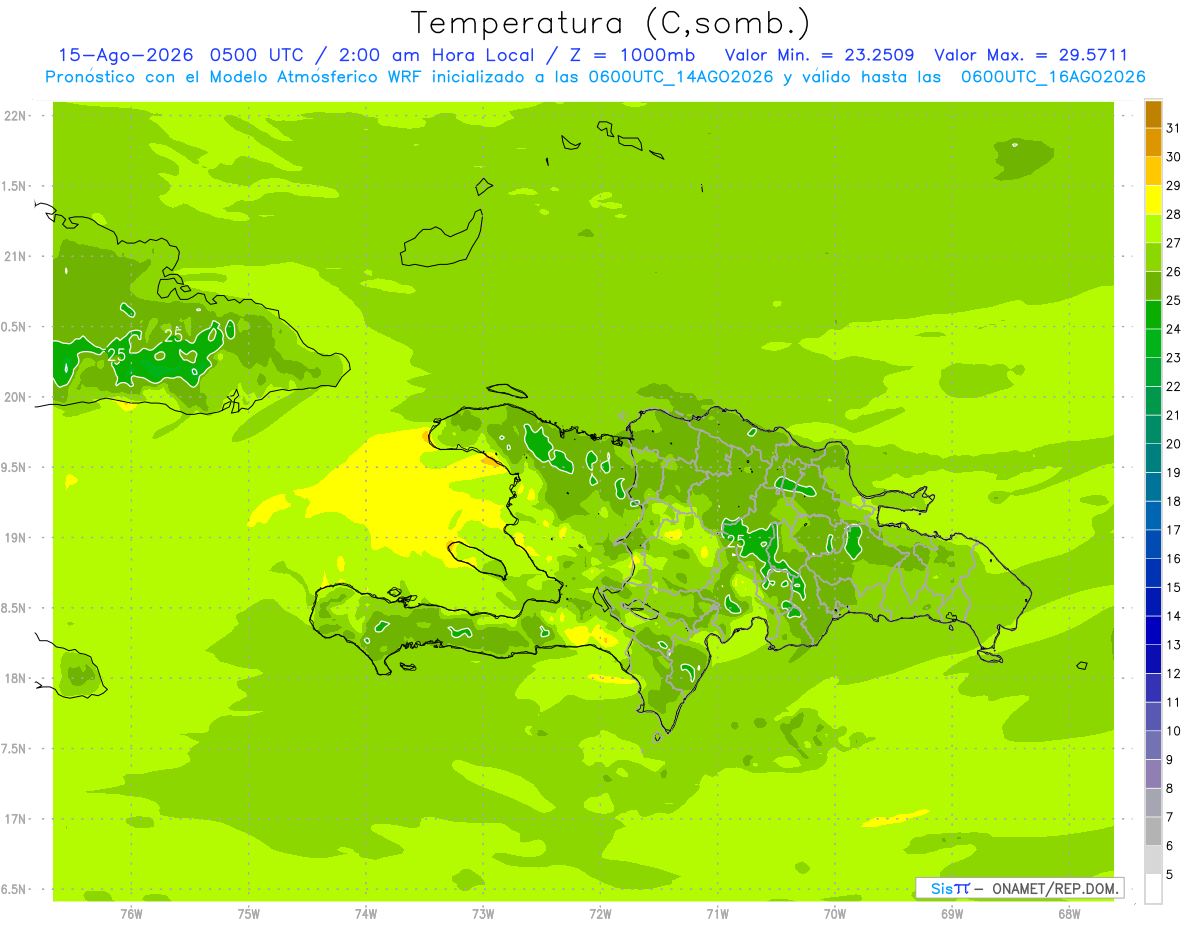This screenshot has height=927, width=1200.
Task: Click the legend swatch between 29 and 30
Action: 1153,172
